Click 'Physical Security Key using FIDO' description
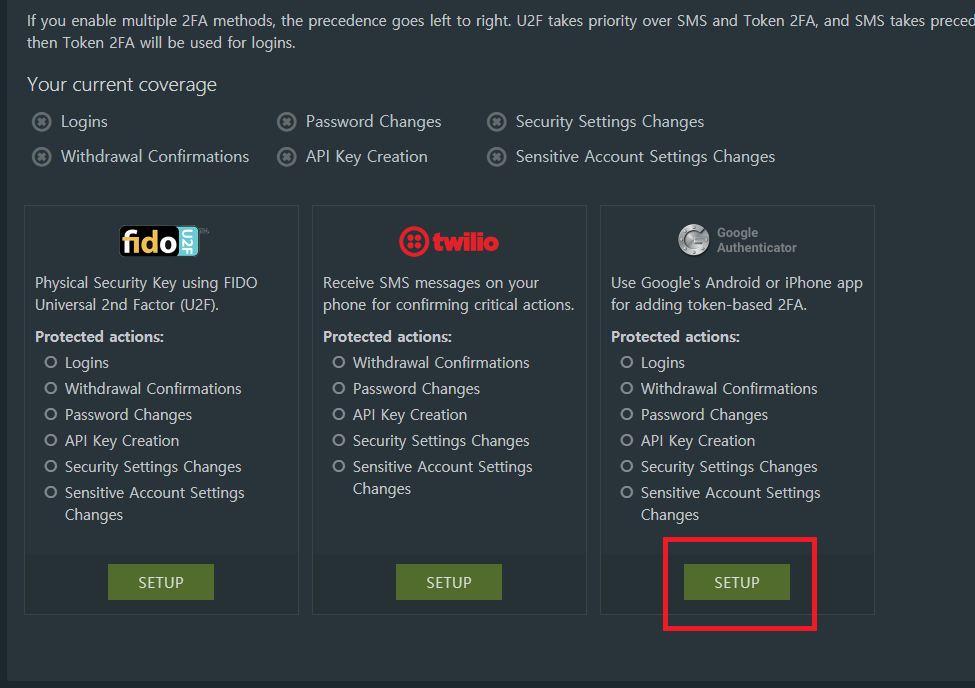Screen dimensions: 975x688 coord(146,294)
